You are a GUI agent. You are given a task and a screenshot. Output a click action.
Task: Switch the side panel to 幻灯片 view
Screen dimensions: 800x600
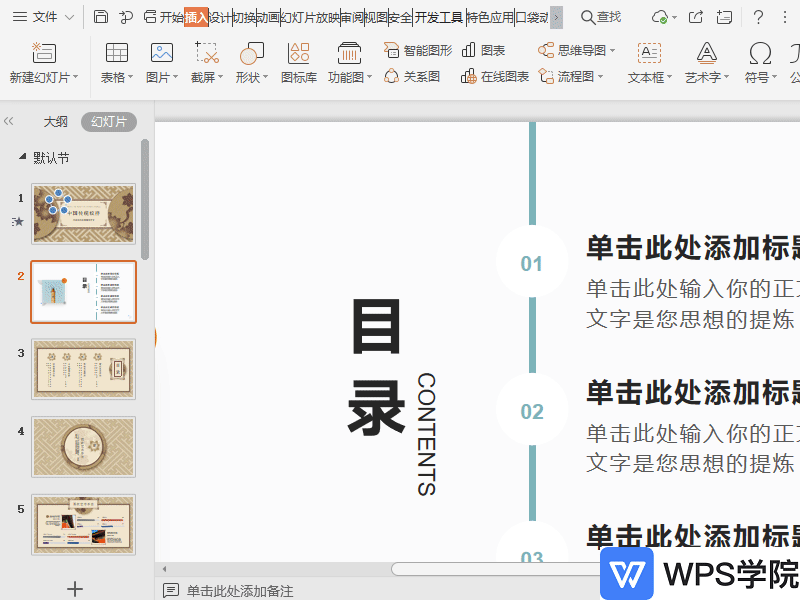(x=109, y=122)
